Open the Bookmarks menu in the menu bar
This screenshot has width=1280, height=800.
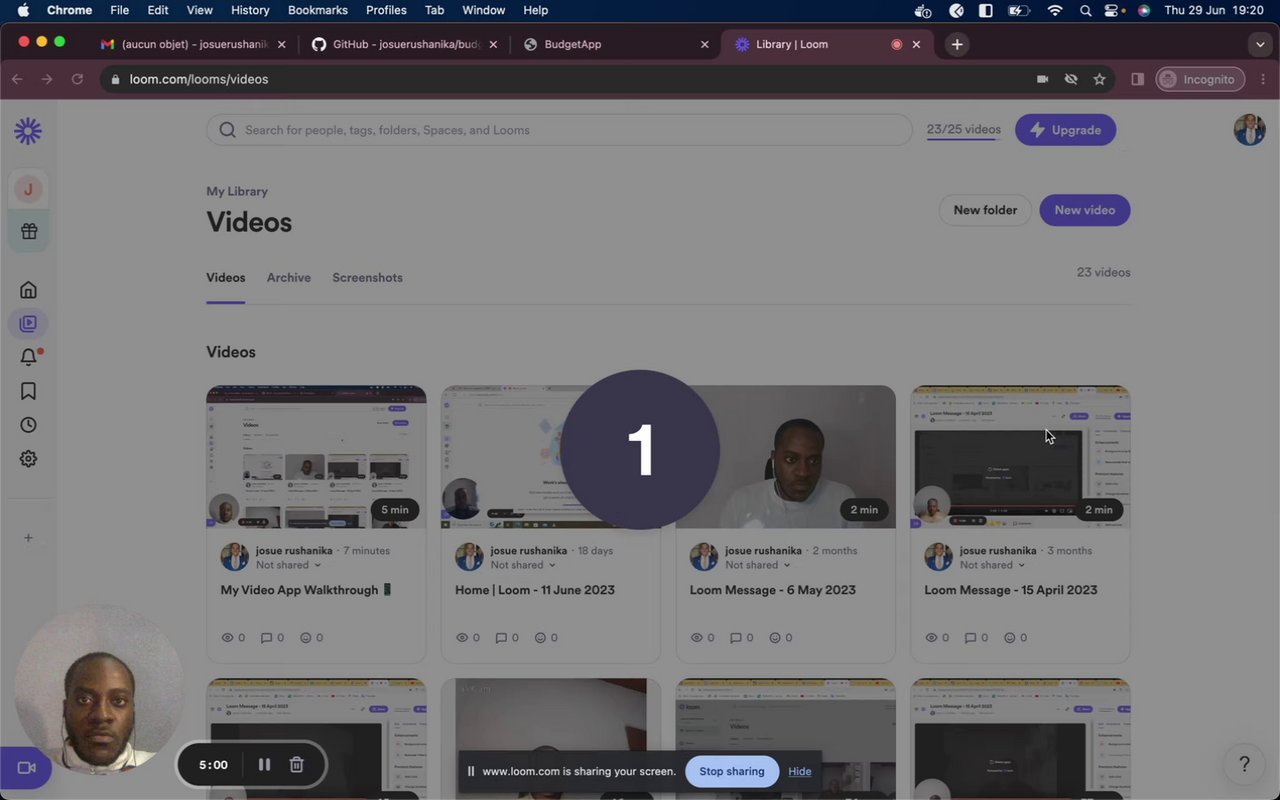tap(318, 10)
